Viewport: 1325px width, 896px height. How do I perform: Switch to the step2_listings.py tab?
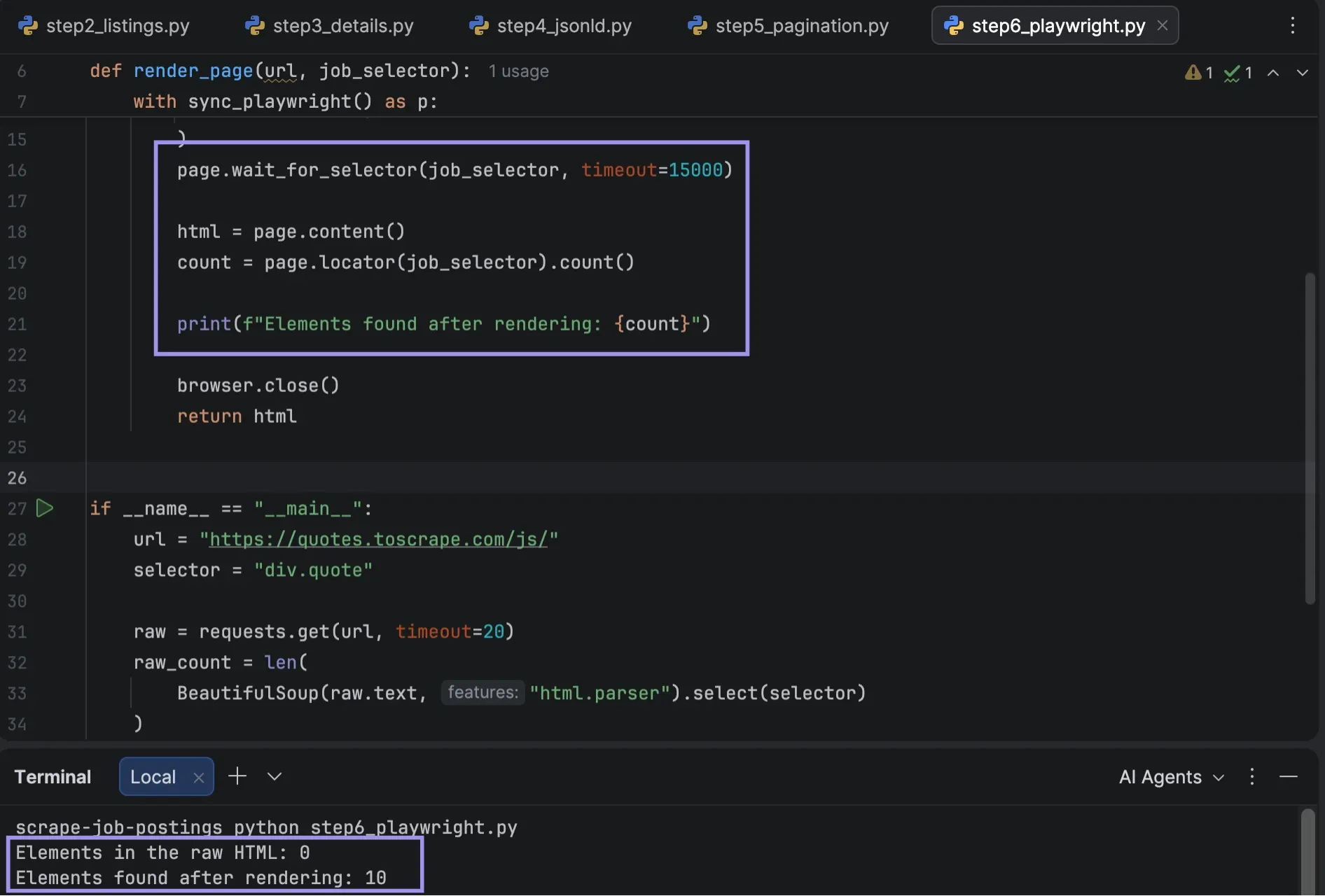click(104, 26)
